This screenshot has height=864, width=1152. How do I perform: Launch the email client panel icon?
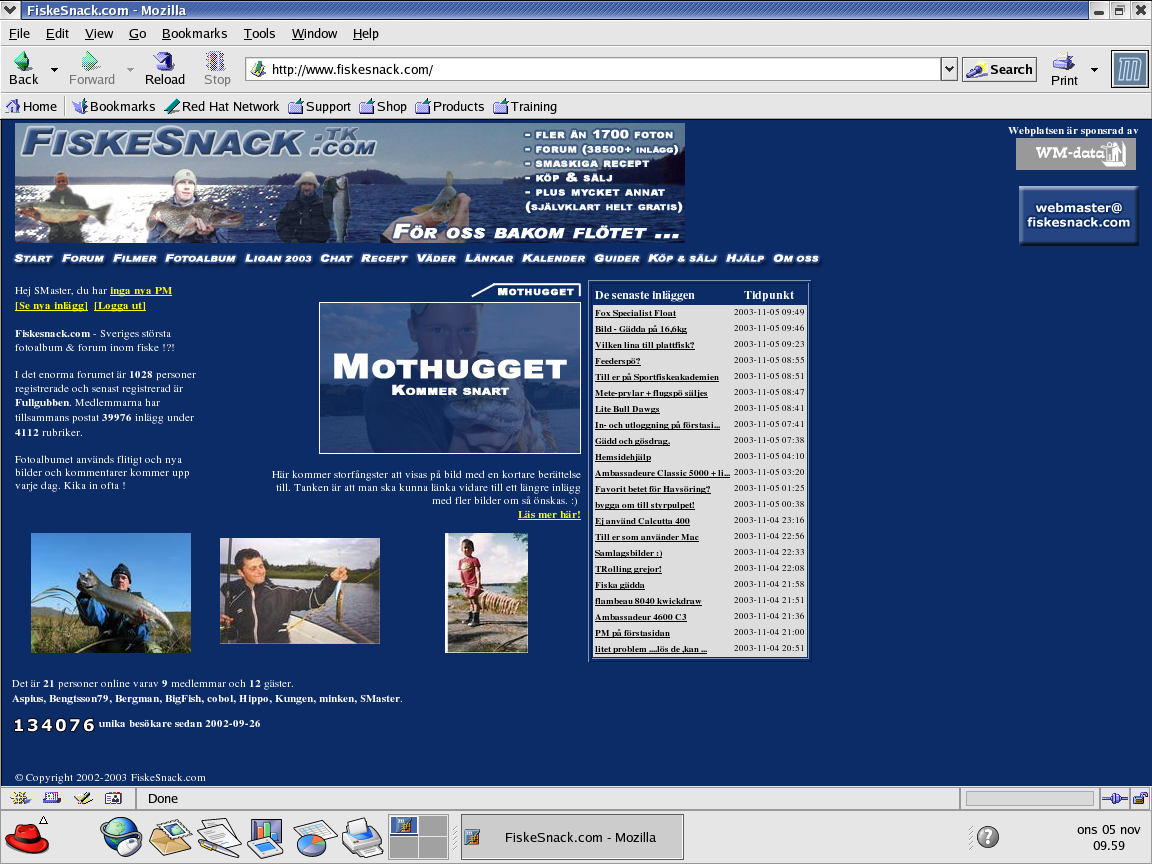click(170, 836)
